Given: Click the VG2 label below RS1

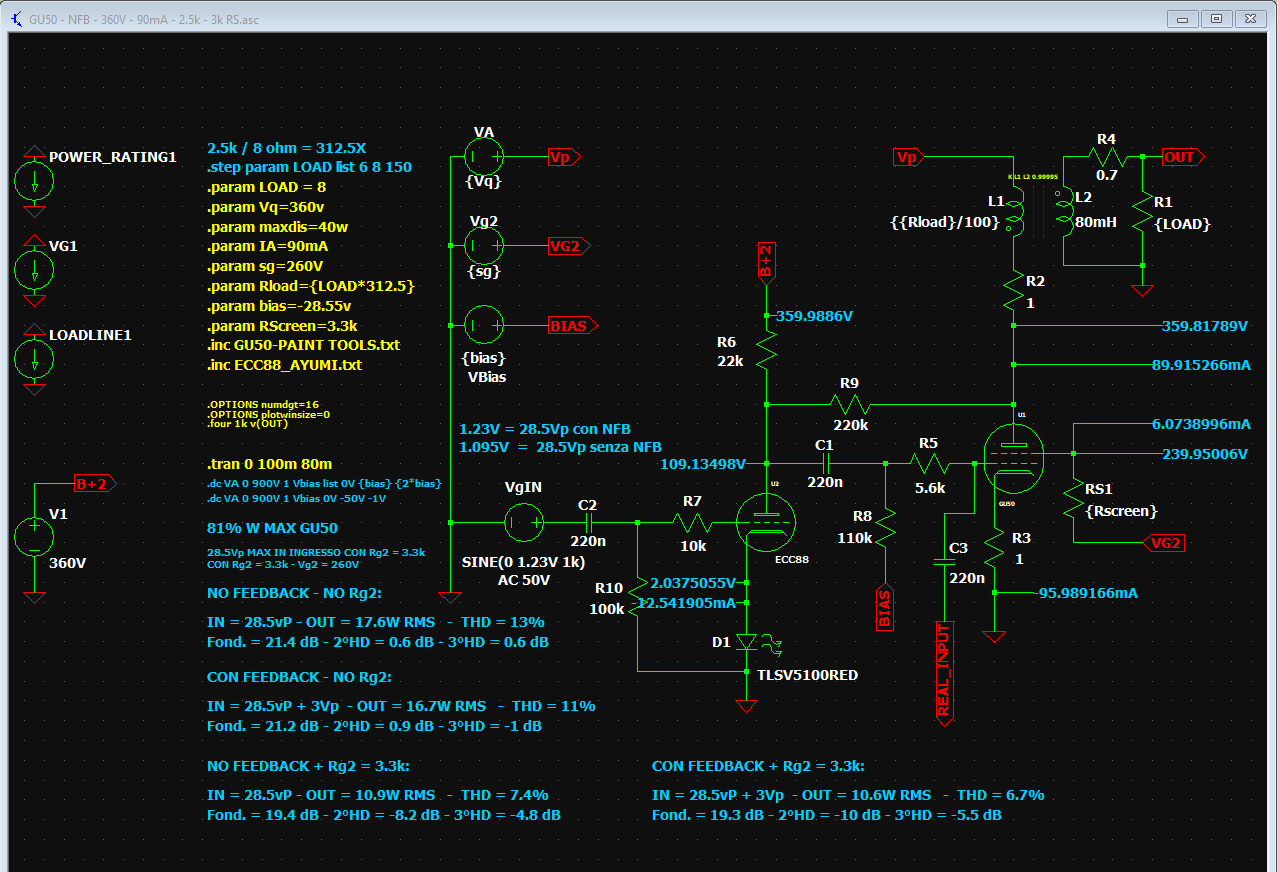Looking at the screenshot, I should click(1165, 543).
